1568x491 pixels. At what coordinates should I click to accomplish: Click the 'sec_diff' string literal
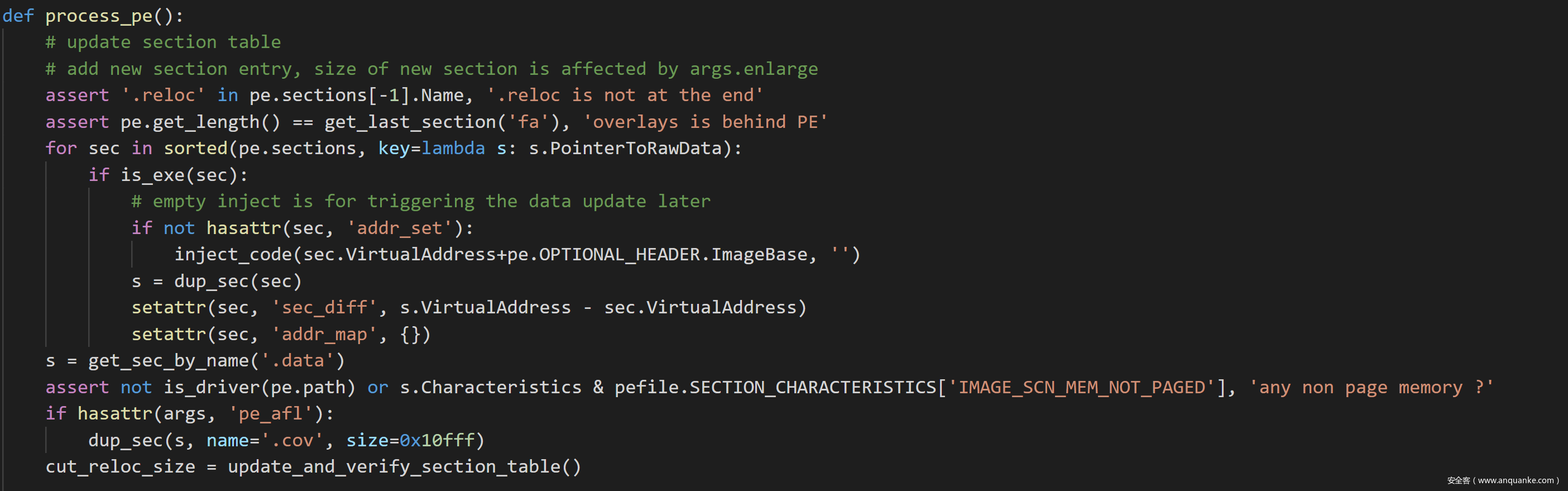click(x=324, y=308)
